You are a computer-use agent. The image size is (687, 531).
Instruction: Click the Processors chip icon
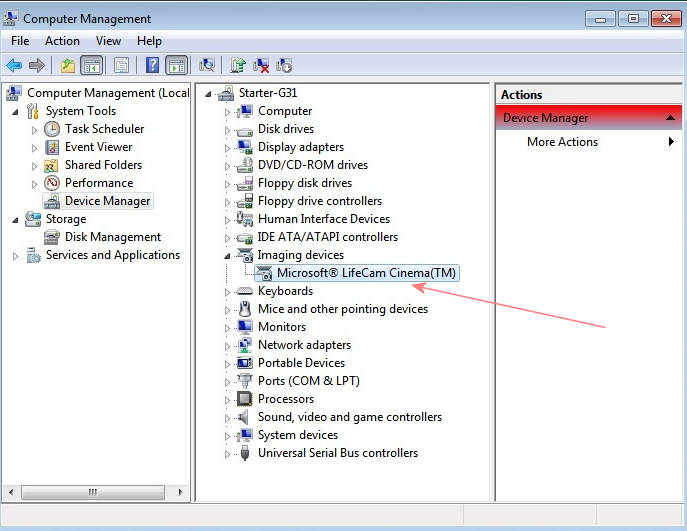click(244, 399)
